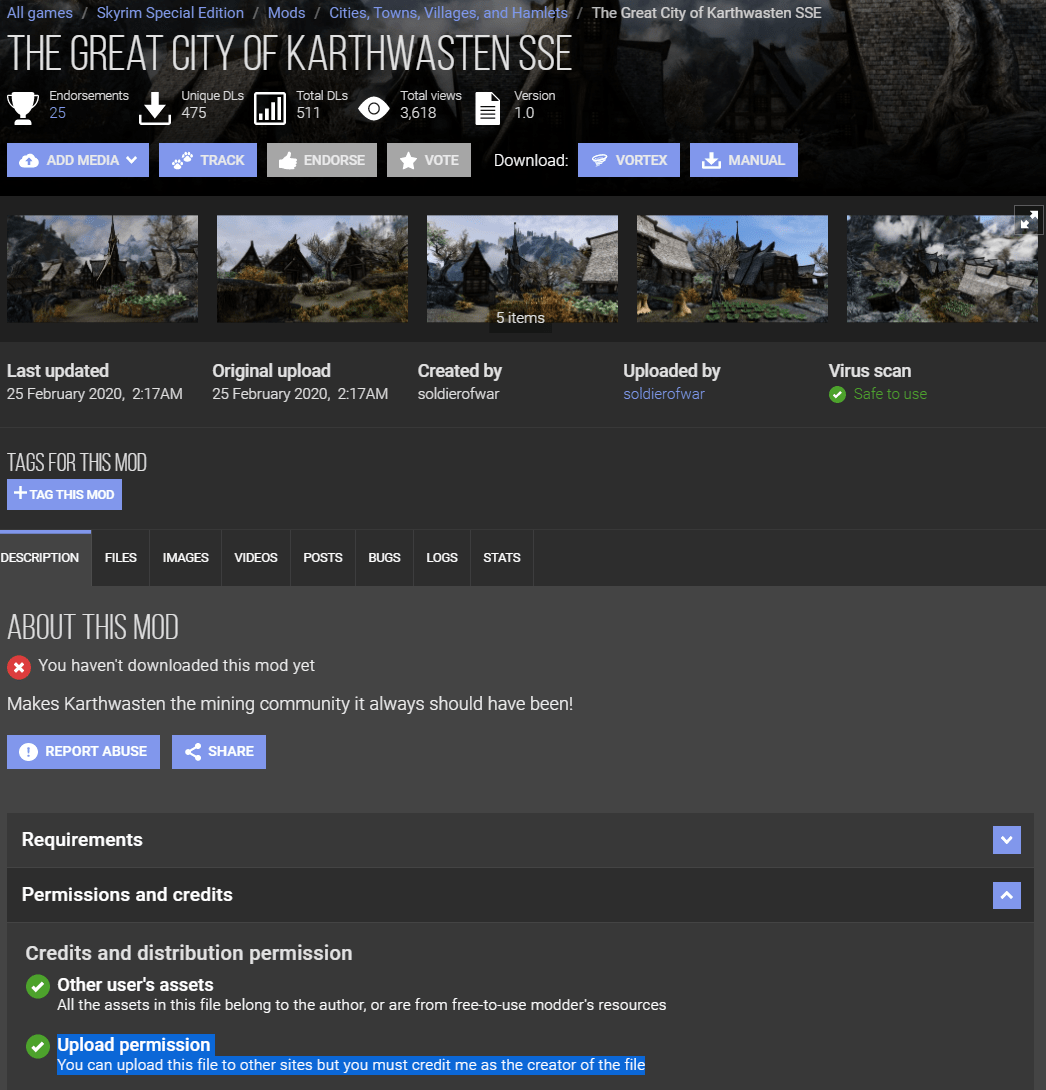The height and width of the screenshot is (1090, 1046).
Task: Open the Videos tab
Action: [x=256, y=558]
